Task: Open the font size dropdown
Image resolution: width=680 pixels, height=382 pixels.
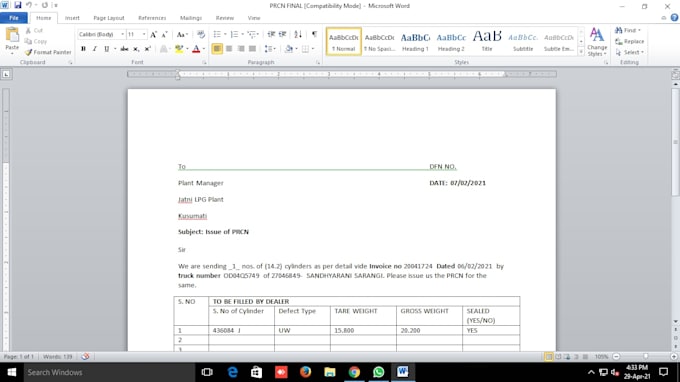Action: (x=144, y=34)
